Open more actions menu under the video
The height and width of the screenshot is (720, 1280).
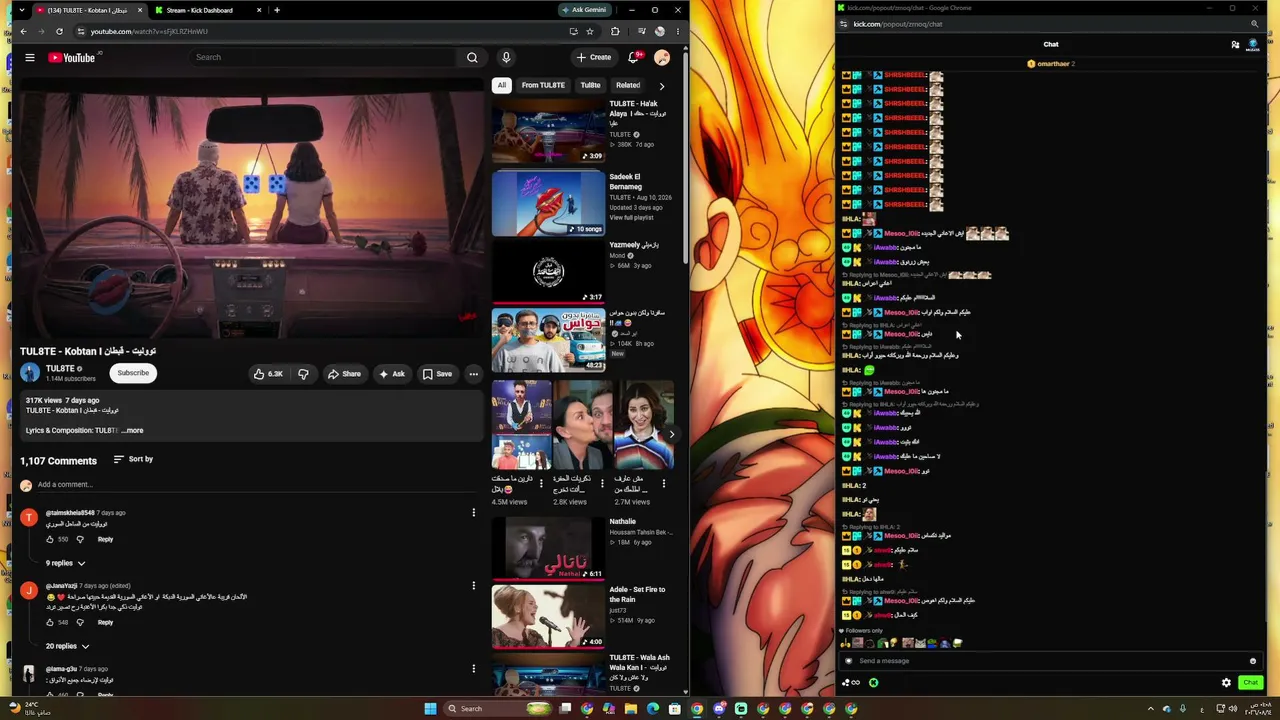point(474,374)
